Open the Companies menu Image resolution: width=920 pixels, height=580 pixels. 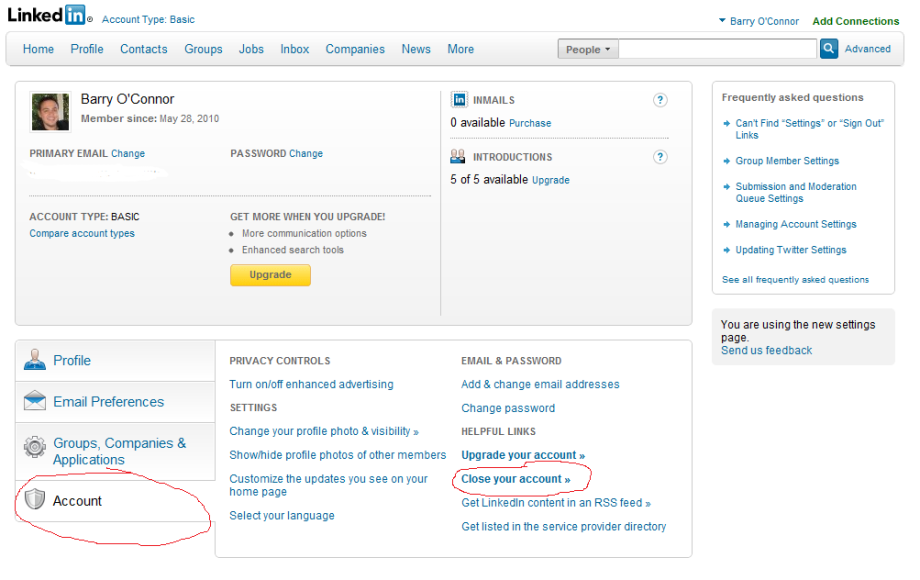point(355,49)
